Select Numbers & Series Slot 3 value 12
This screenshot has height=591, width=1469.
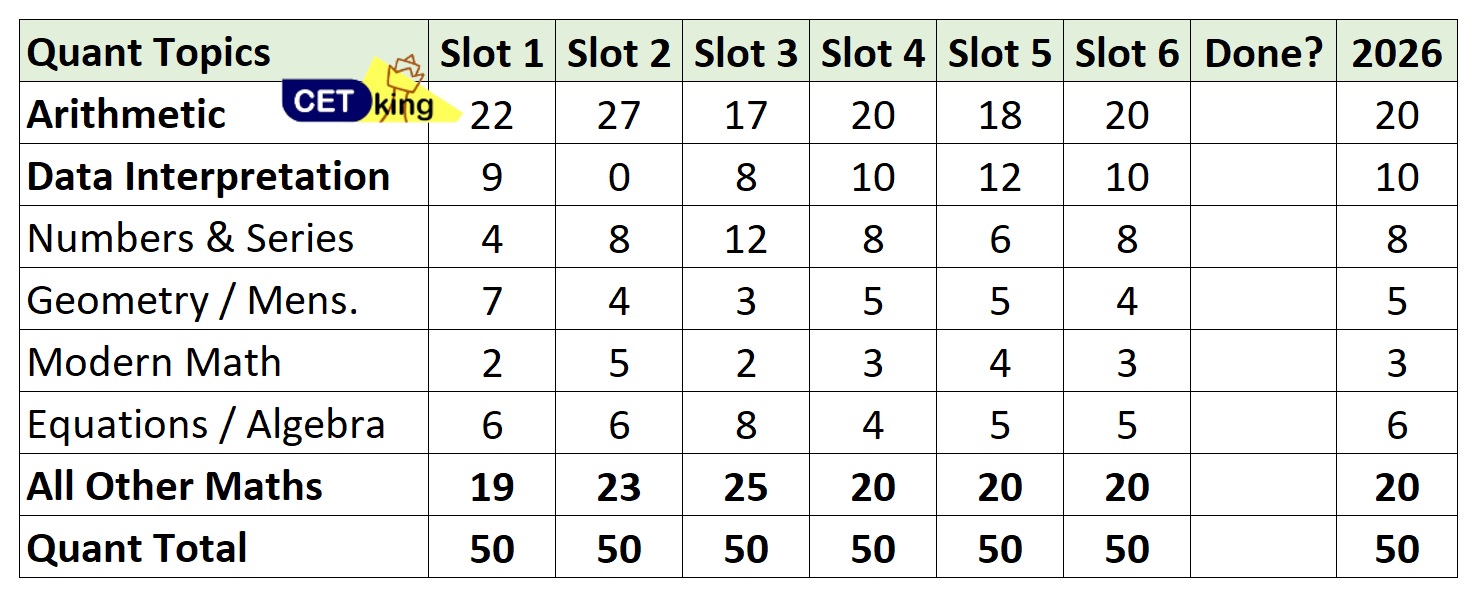745,239
